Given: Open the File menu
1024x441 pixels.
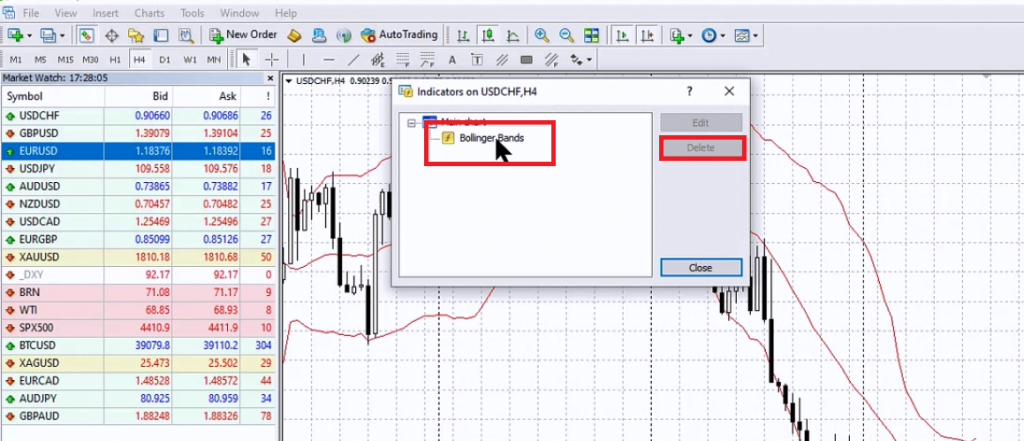Looking at the screenshot, I should coord(31,13).
